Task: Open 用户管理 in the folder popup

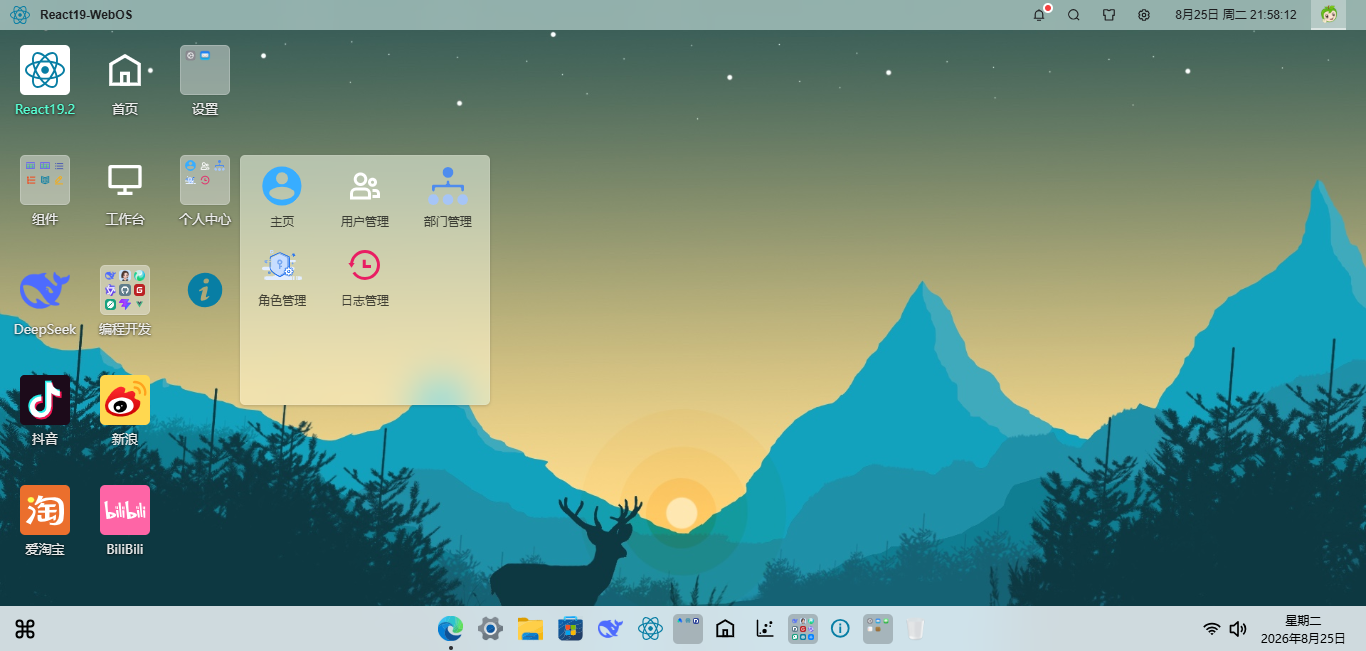Action: click(364, 186)
